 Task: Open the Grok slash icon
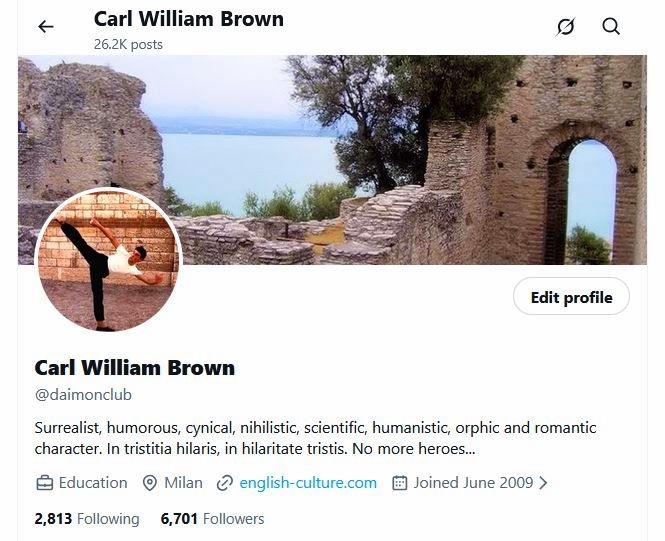pos(565,27)
